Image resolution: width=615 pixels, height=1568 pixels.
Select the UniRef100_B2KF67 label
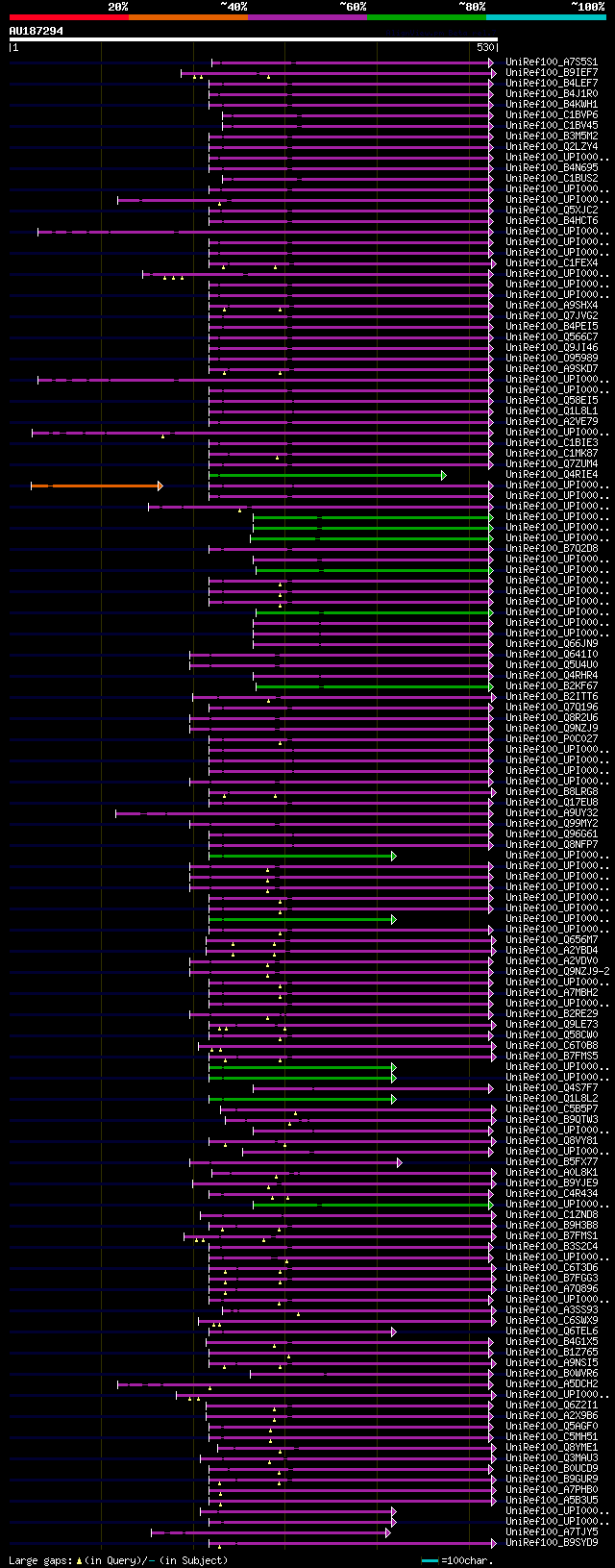click(552, 686)
